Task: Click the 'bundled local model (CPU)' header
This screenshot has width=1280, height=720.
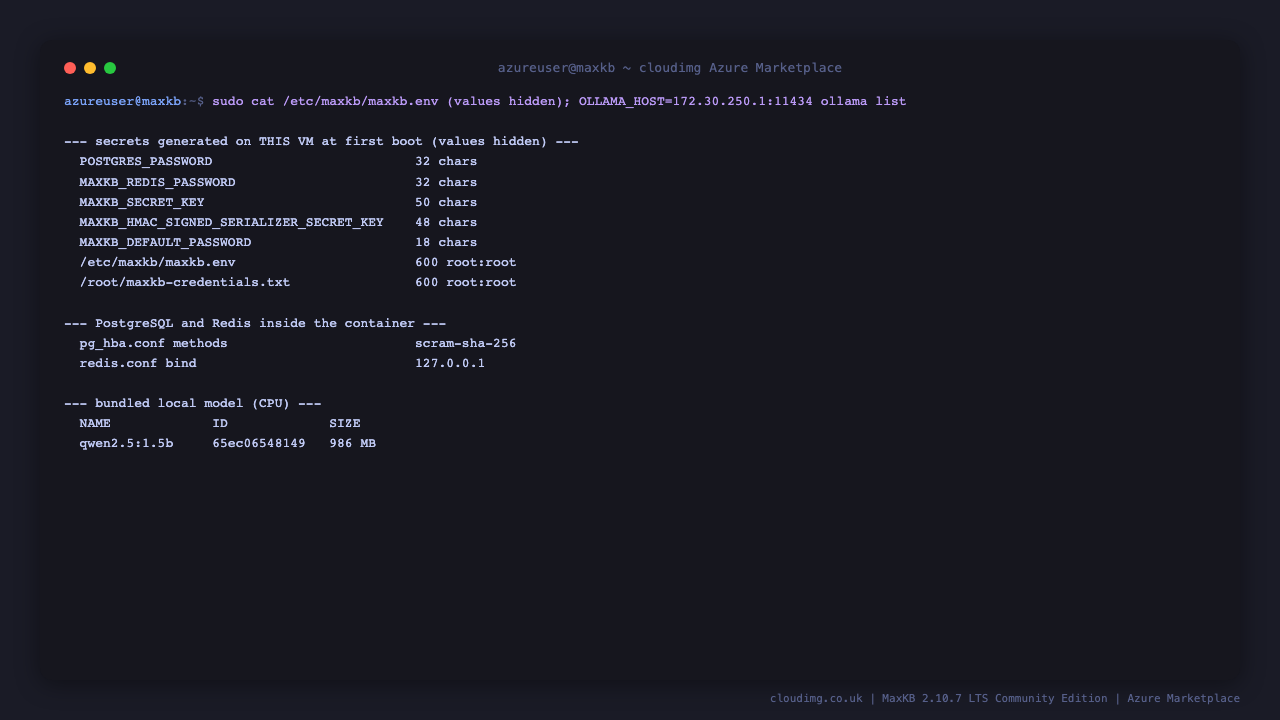Action: [193, 403]
